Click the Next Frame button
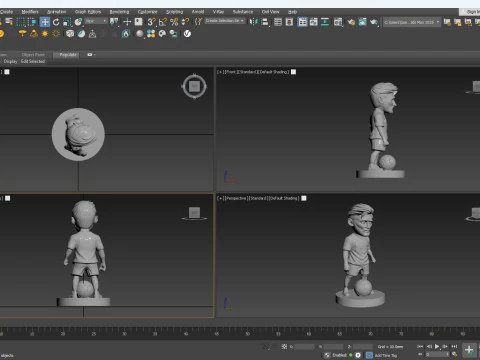This screenshot has width=480, height=360. coord(445,347)
